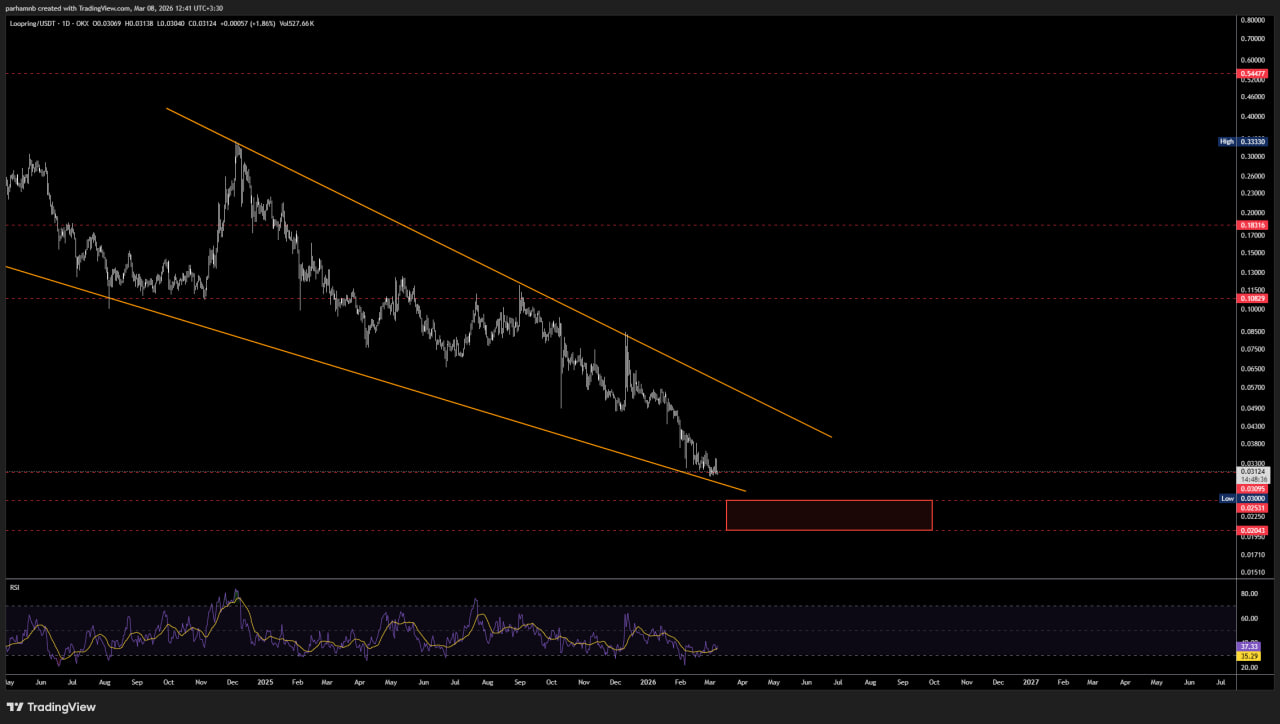This screenshot has width=1280, height=724.
Task: Click the RSI indicator label
Action: 15,588
